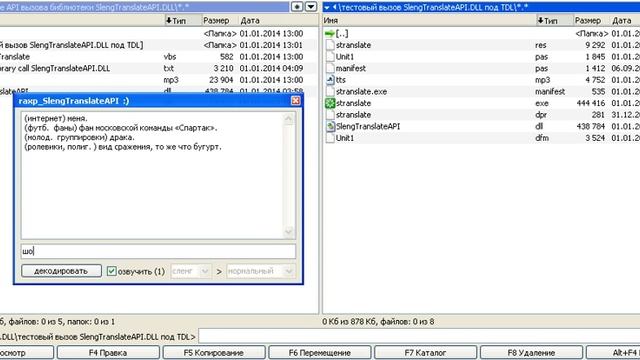The height and width of the screenshot is (360, 640).
Task: Click the text input field containing шо
Action: (158, 251)
